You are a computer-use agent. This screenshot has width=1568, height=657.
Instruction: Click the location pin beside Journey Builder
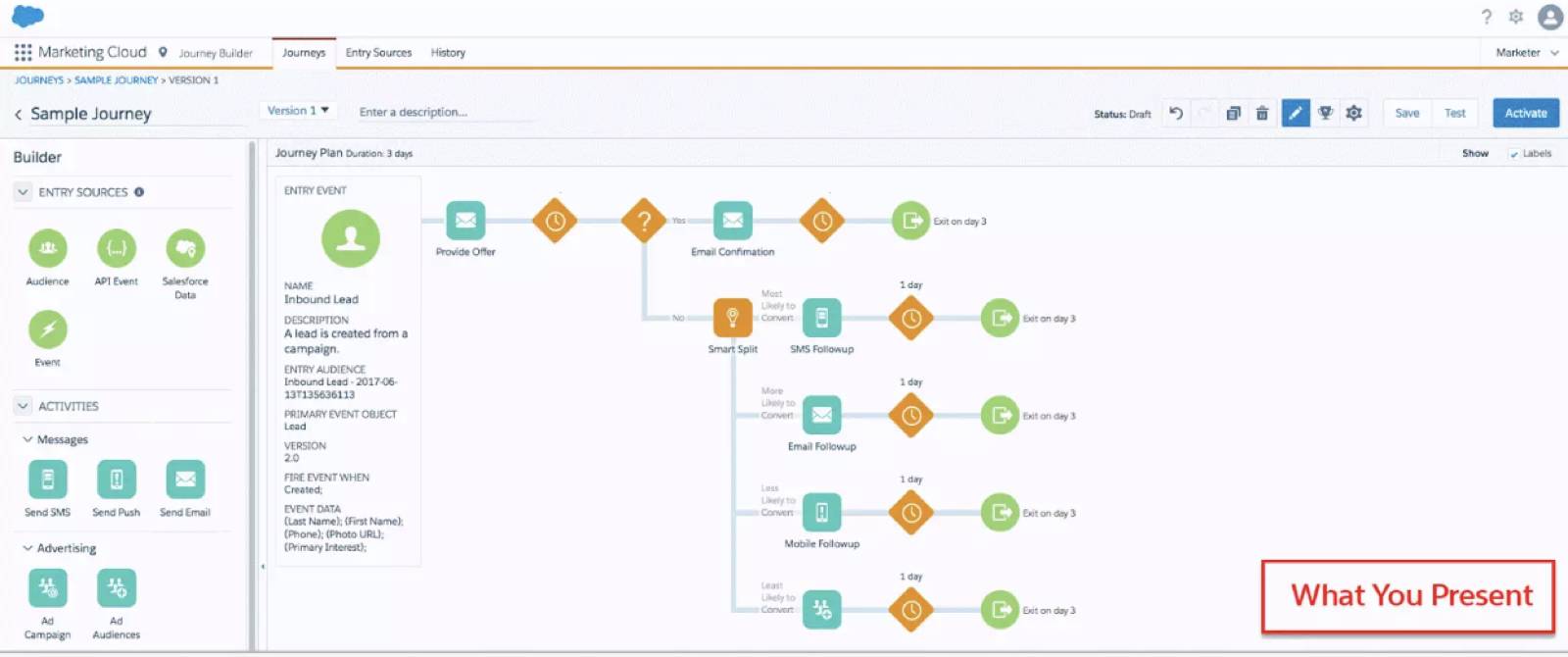163,52
